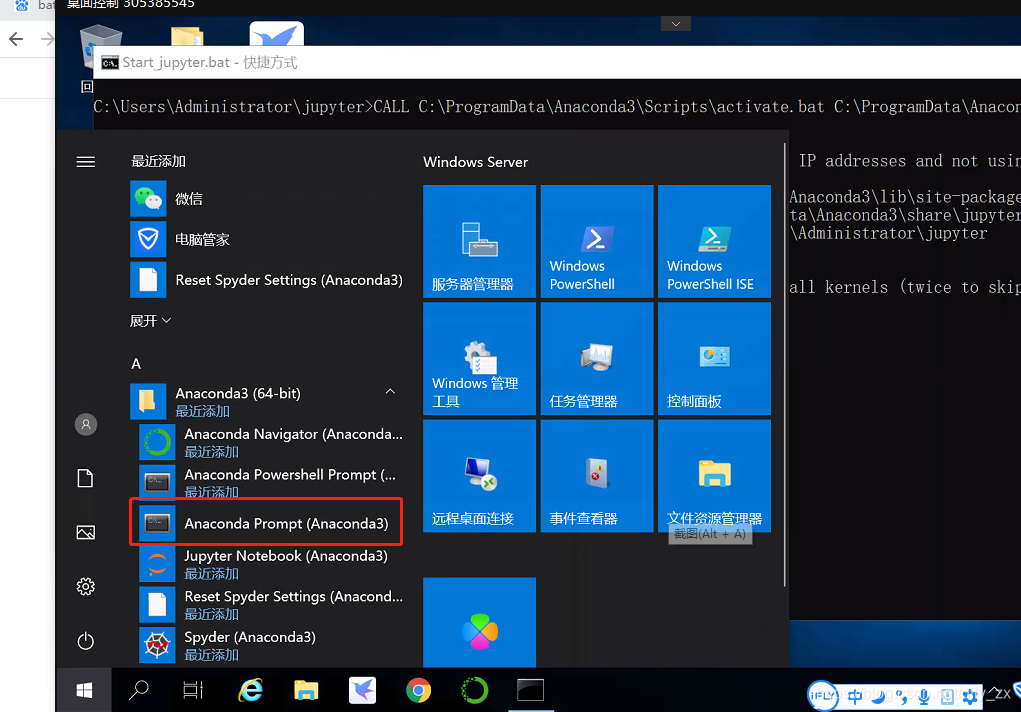Open Pictures from the Start menu rail
Viewport: 1021px width, 712px height.
(86, 532)
